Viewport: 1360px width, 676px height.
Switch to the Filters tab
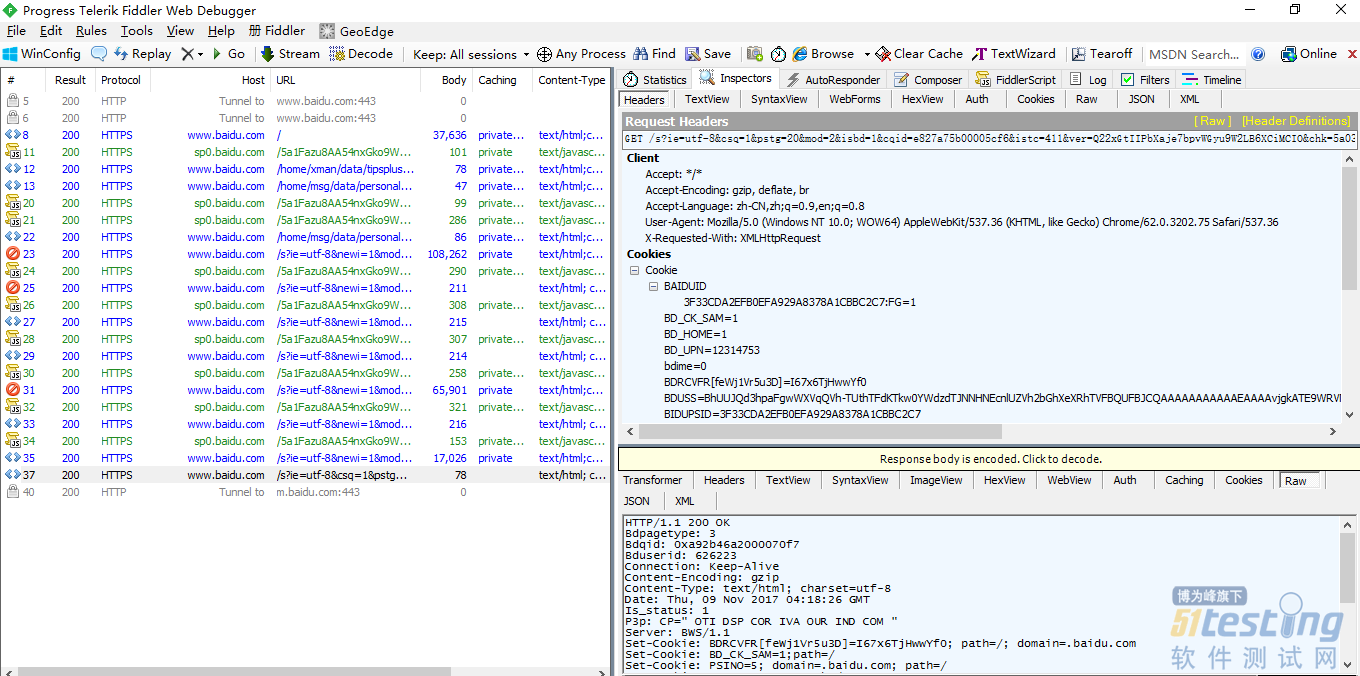[x=1145, y=79]
